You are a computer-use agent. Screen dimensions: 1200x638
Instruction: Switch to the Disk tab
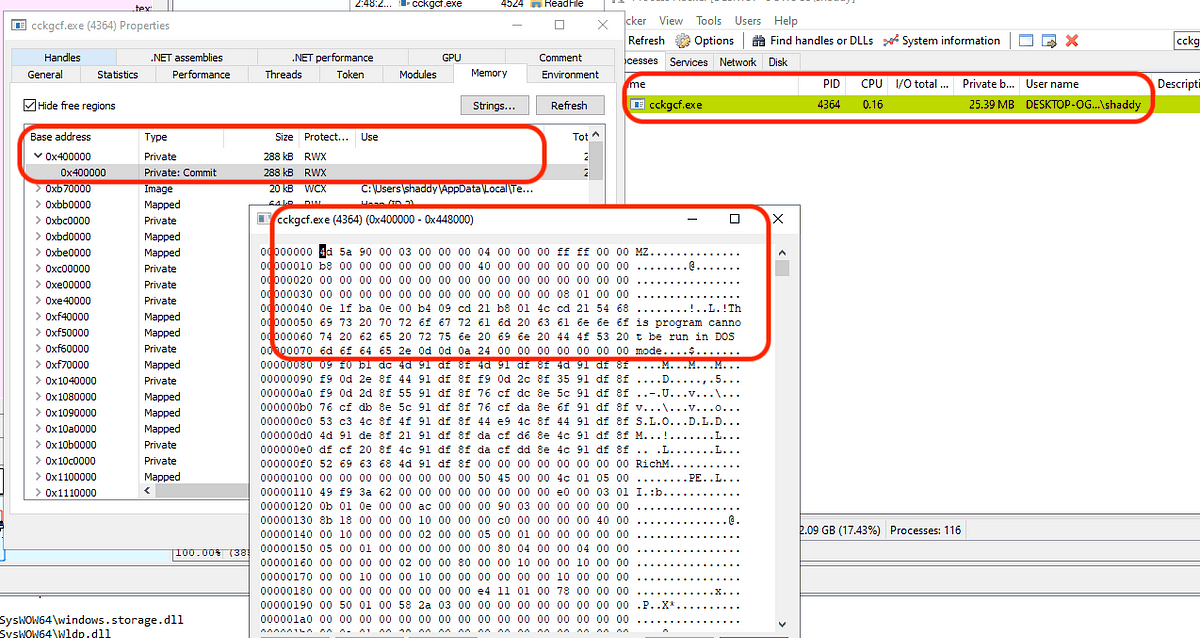[777, 62]
